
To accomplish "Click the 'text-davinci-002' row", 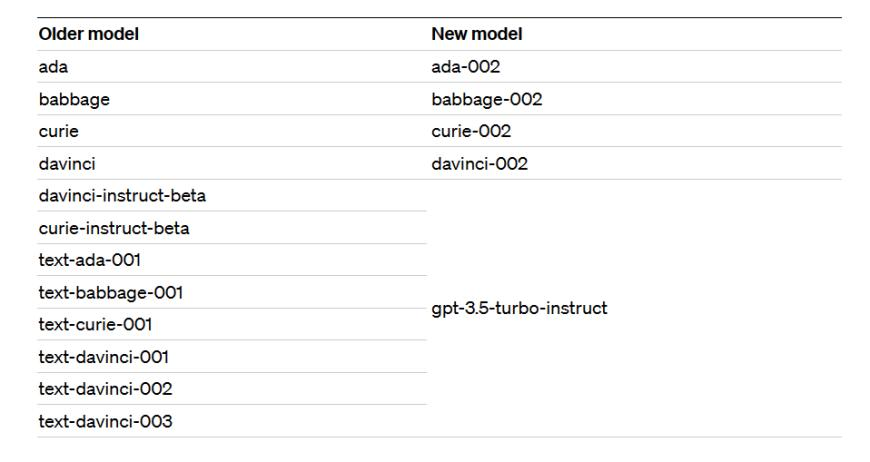I will click(x=105, y=389).
